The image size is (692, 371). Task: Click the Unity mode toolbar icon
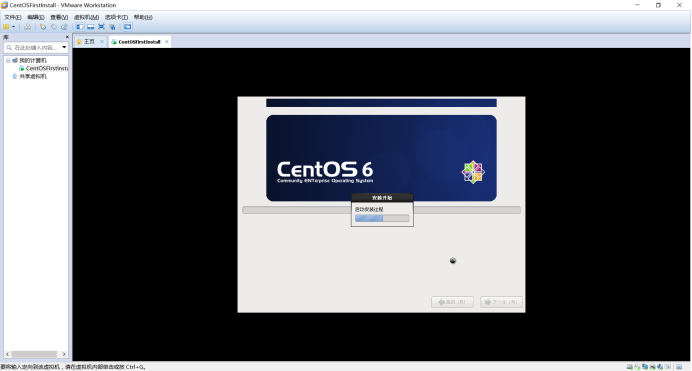112,27
